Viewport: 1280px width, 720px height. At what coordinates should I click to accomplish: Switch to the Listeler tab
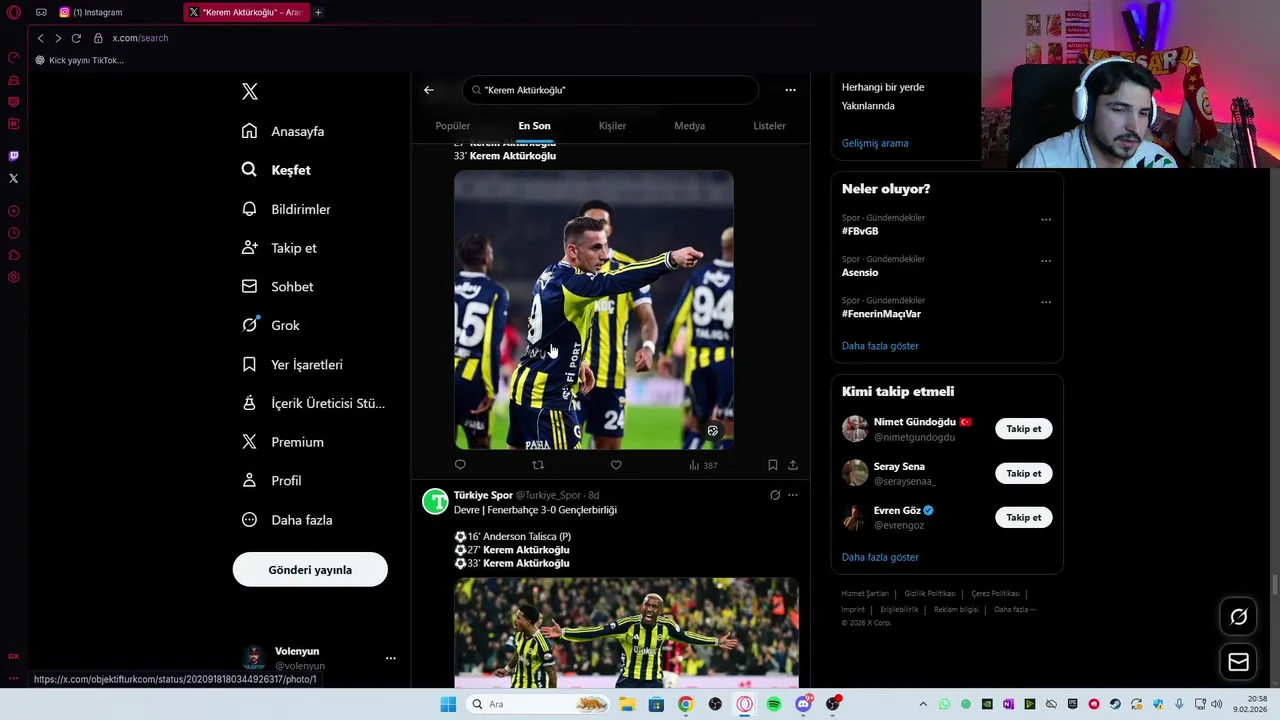point(769,126)
